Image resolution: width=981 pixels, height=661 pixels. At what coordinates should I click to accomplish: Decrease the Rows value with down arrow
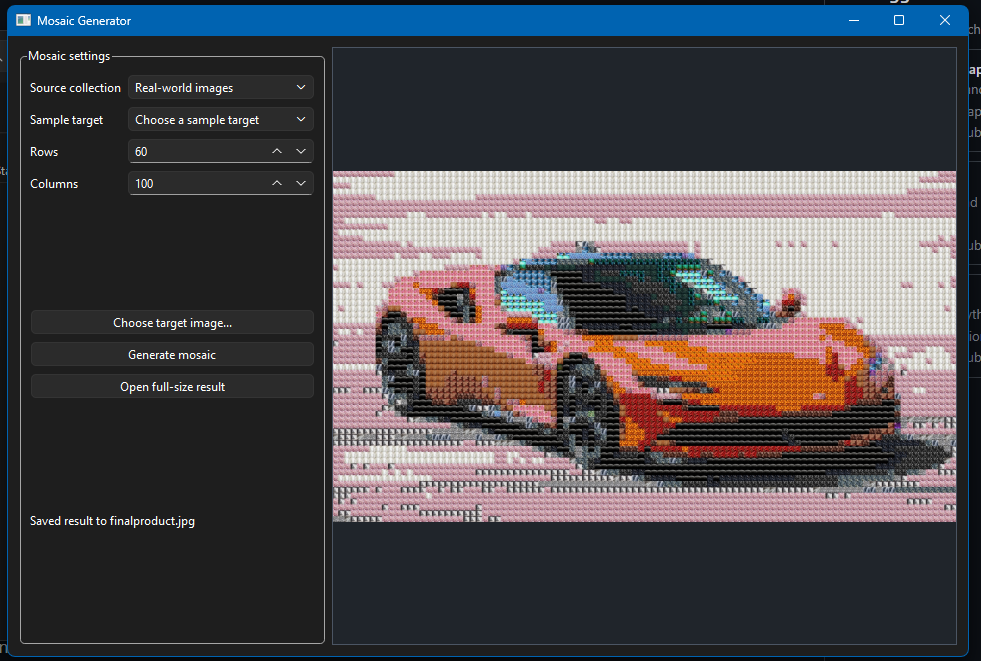click(x=301, y=151)
